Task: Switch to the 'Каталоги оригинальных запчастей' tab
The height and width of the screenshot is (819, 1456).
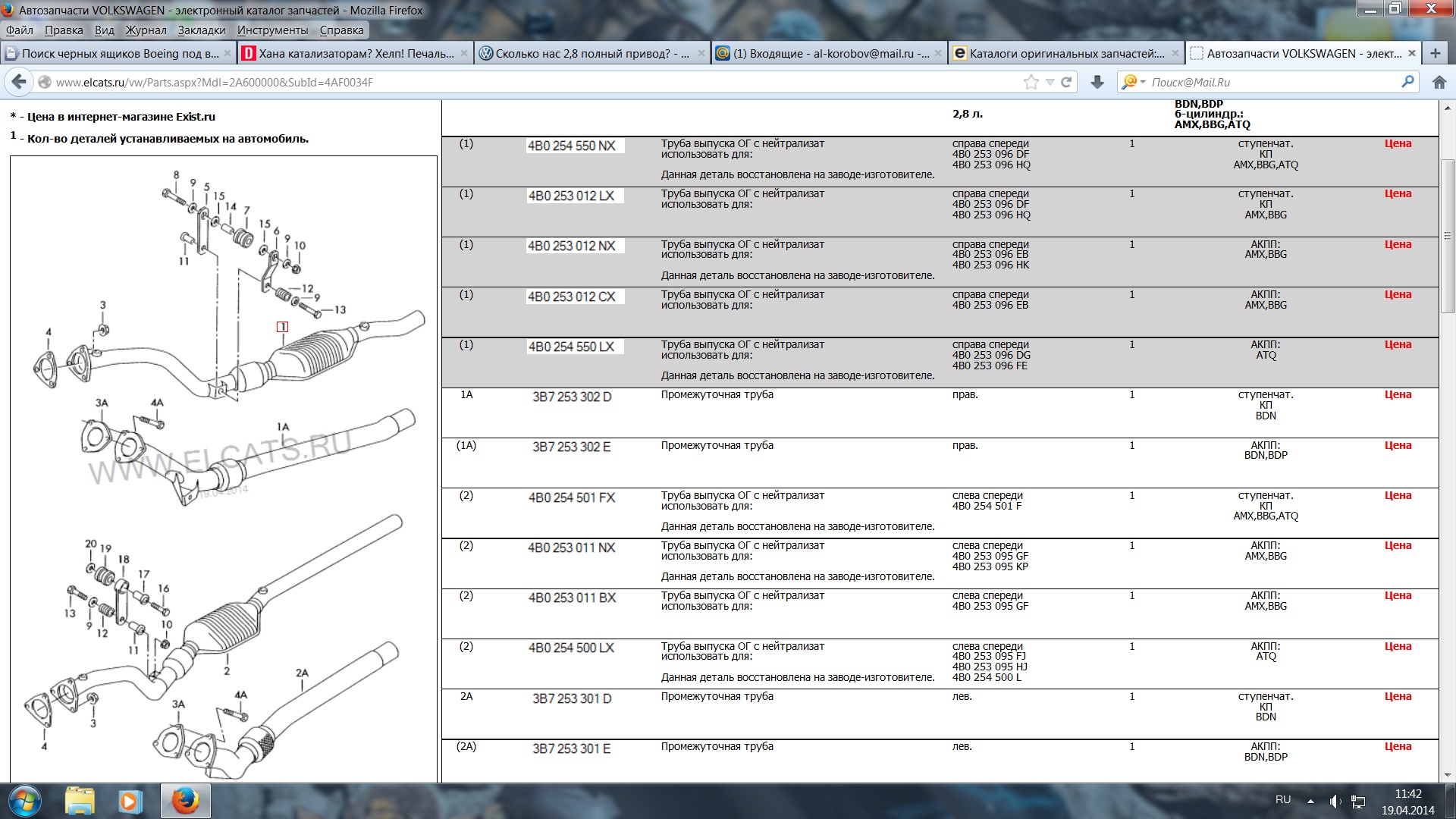Action: click(x=1066, y=53)
